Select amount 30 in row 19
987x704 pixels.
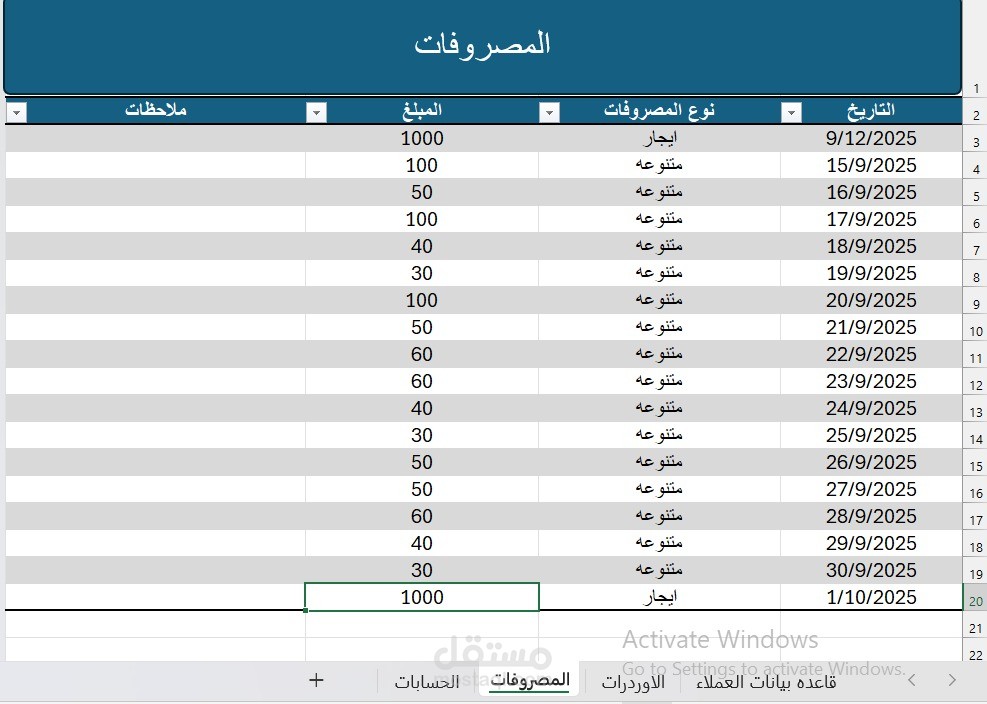pos(422,571)
